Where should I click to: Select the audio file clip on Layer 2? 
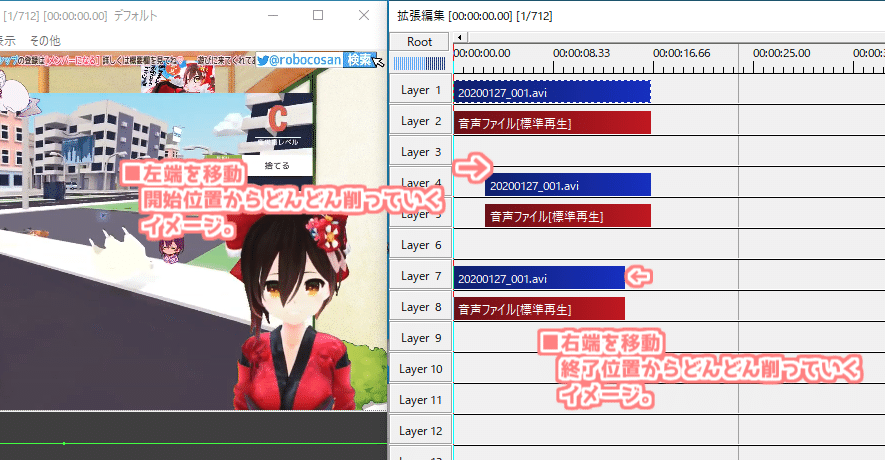click(552, 122)
